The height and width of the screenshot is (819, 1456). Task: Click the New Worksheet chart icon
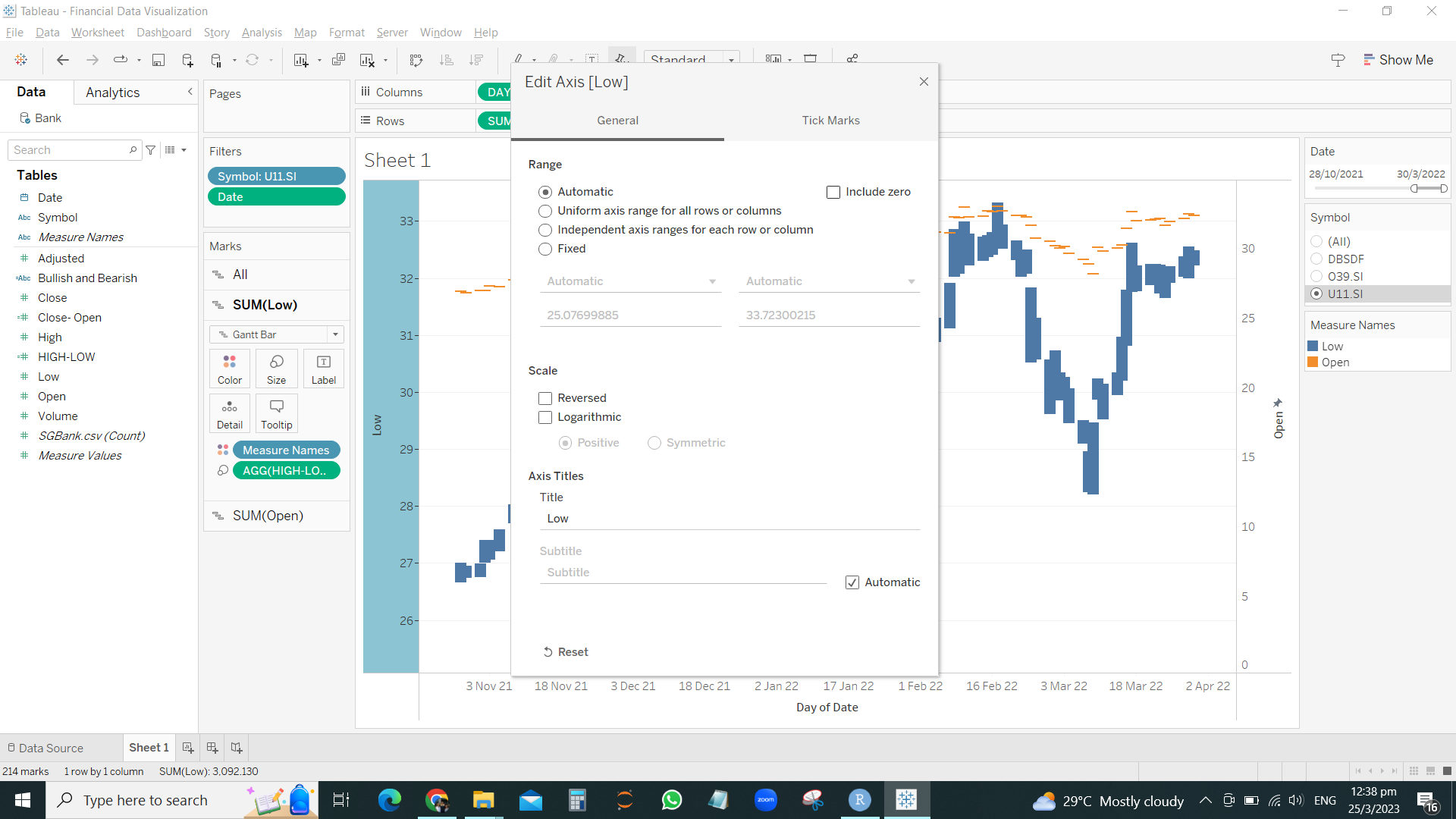pyautogui.click(x=301, y=60)
